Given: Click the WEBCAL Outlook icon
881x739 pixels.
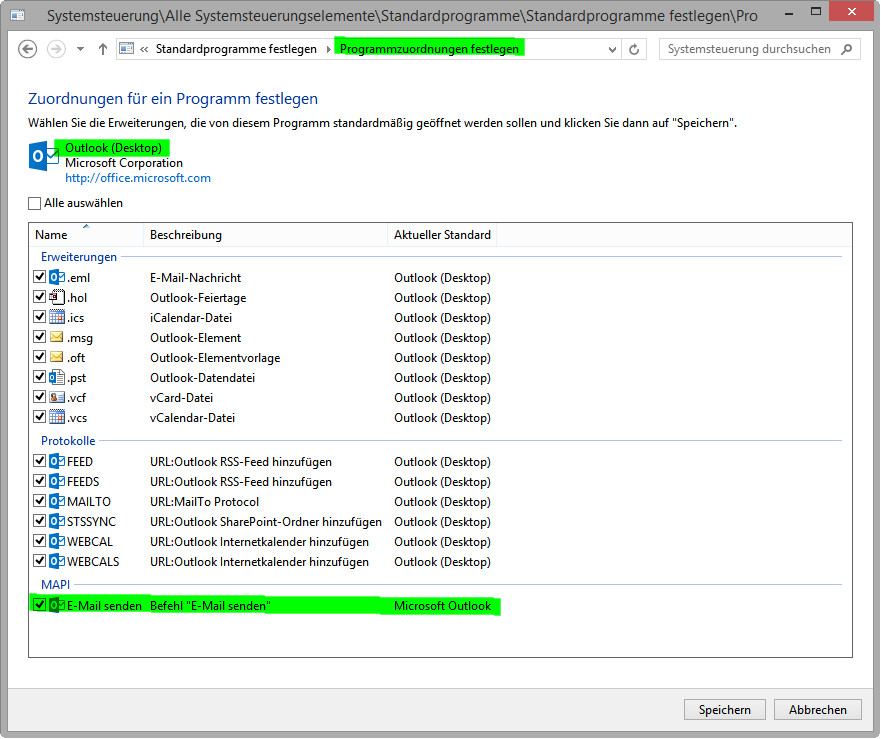Looking at the screenshot, I should [x=57, y=541].
